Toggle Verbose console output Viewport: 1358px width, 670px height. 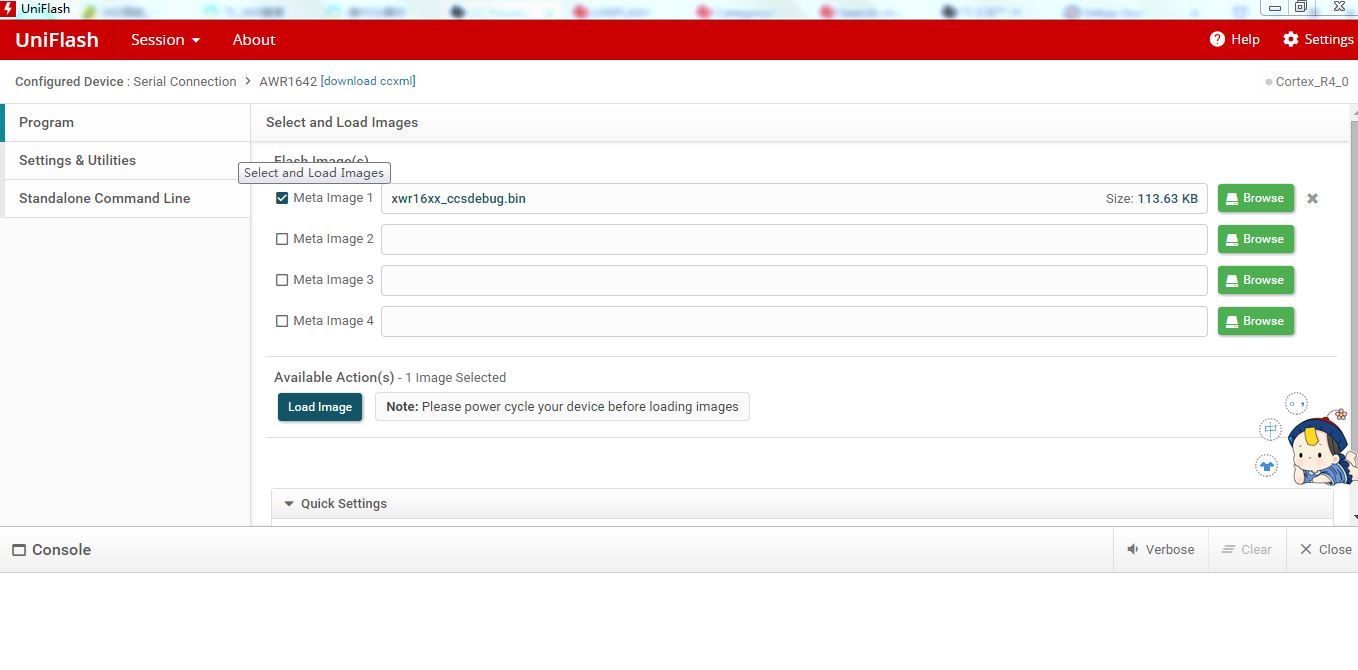pyautogui.click(x=1161, y=549)
